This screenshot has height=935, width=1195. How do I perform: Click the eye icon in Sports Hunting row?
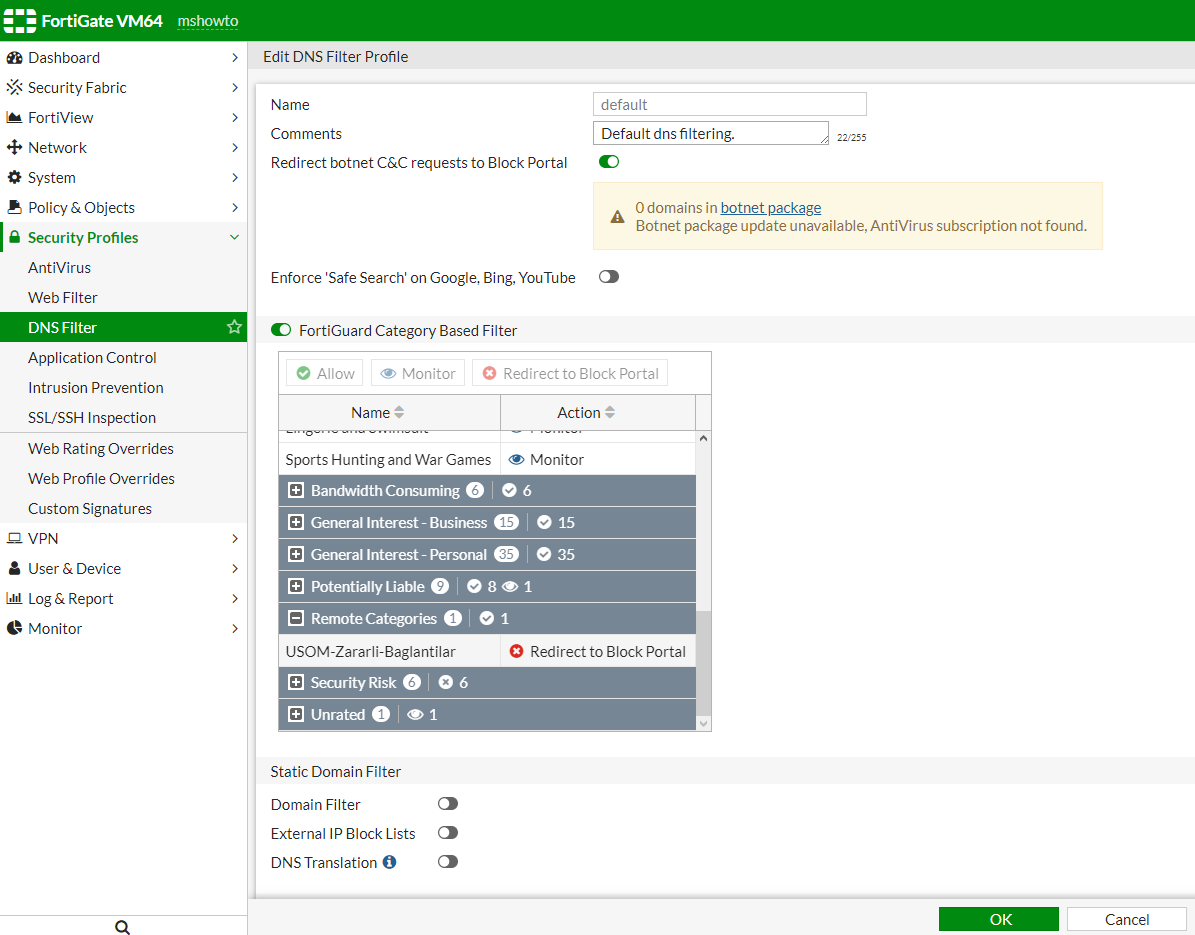click(516, 459)
